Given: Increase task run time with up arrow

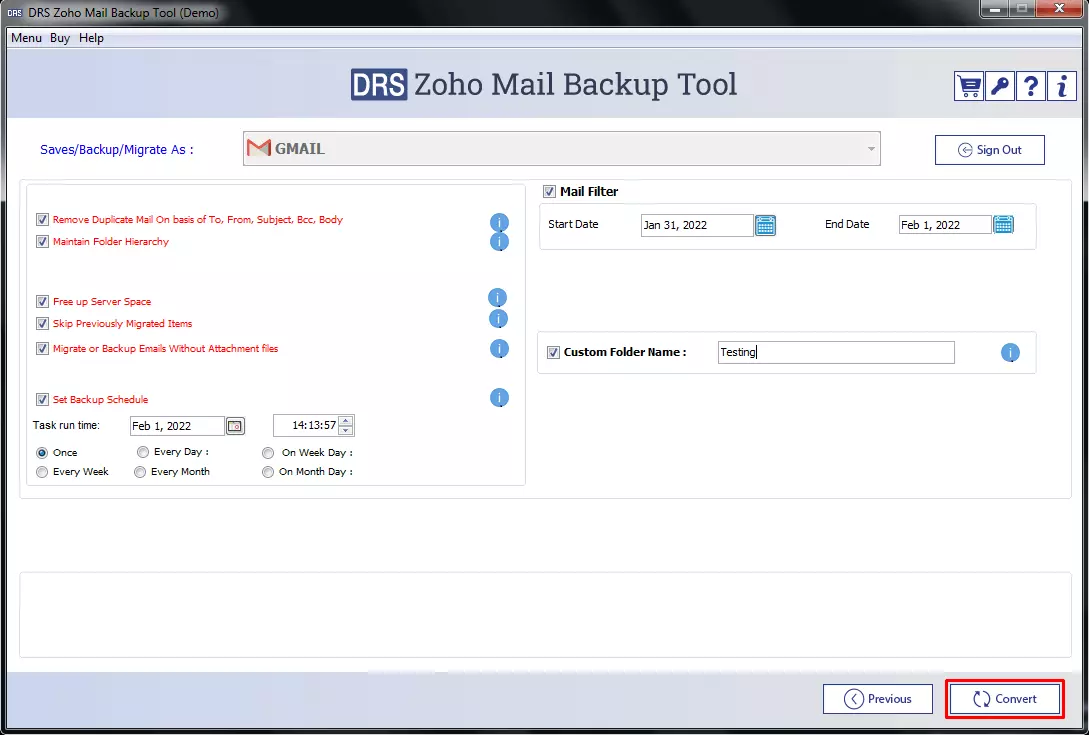Looking at the screenshot, I should tap(346, 420).
